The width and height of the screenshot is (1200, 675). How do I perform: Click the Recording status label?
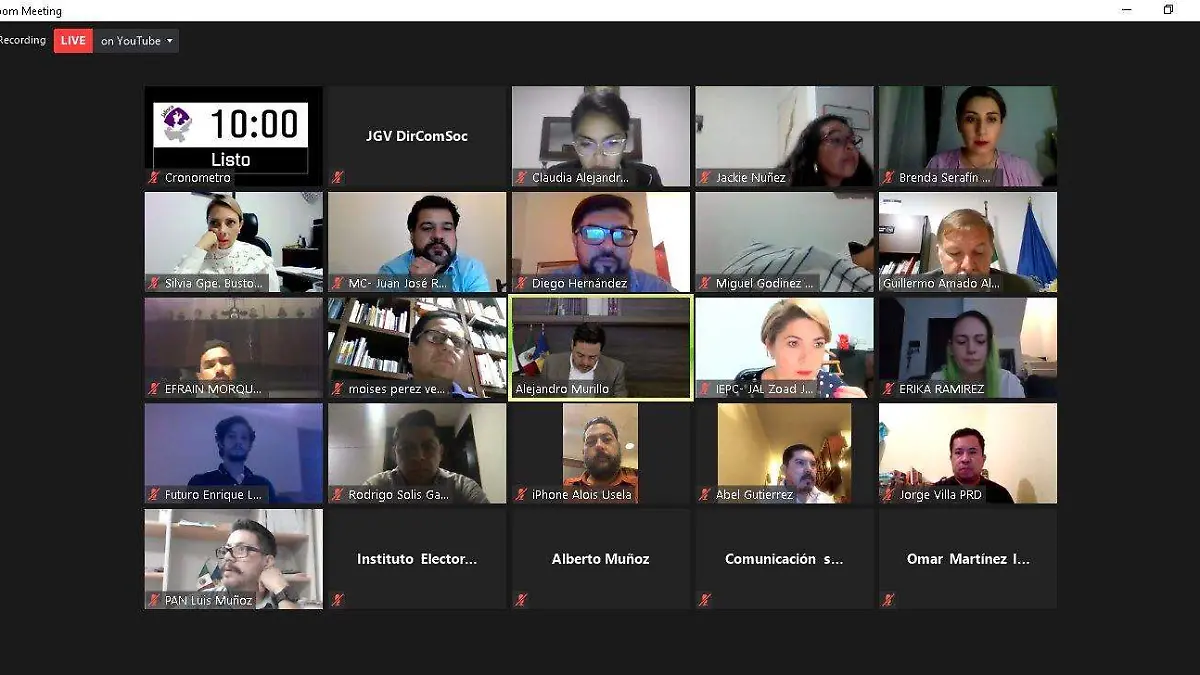22,41
